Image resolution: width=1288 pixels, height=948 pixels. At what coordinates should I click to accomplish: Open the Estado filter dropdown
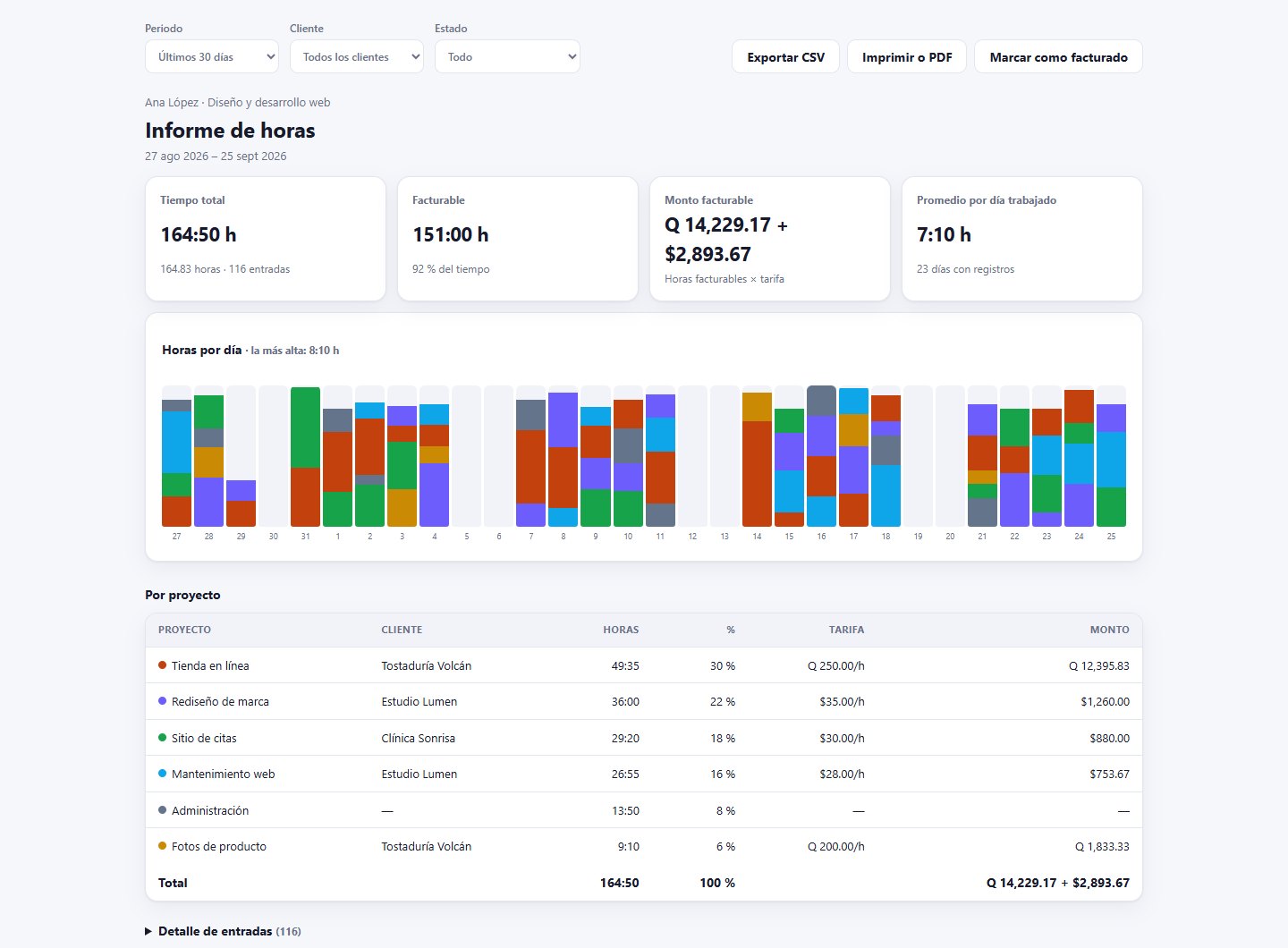(507, 56)
